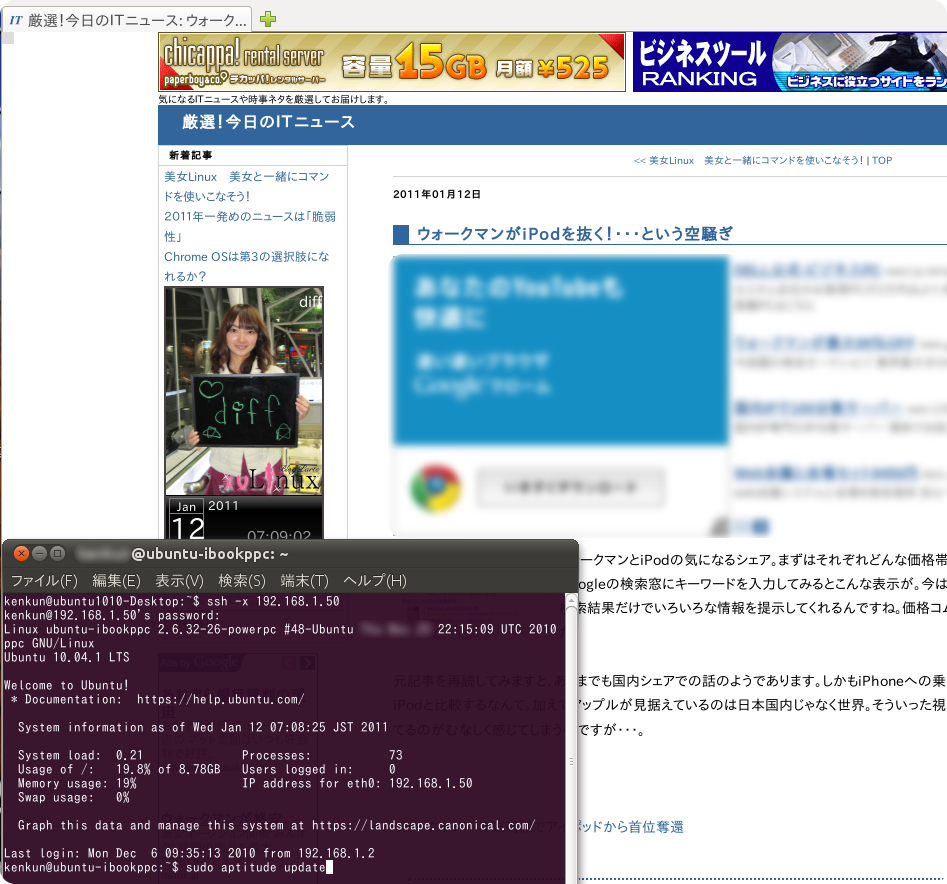Follow link ending ッドから首位奪還
The width and height of the screenshot is (947, 884).
(631, 827)
